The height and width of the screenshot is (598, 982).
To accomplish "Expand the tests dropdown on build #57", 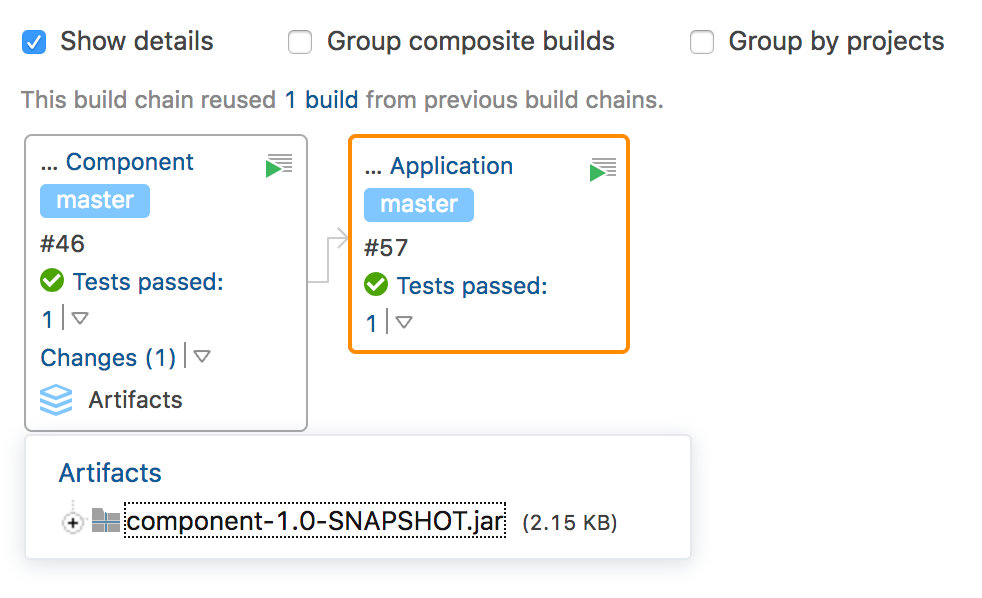I will (404, 323).
